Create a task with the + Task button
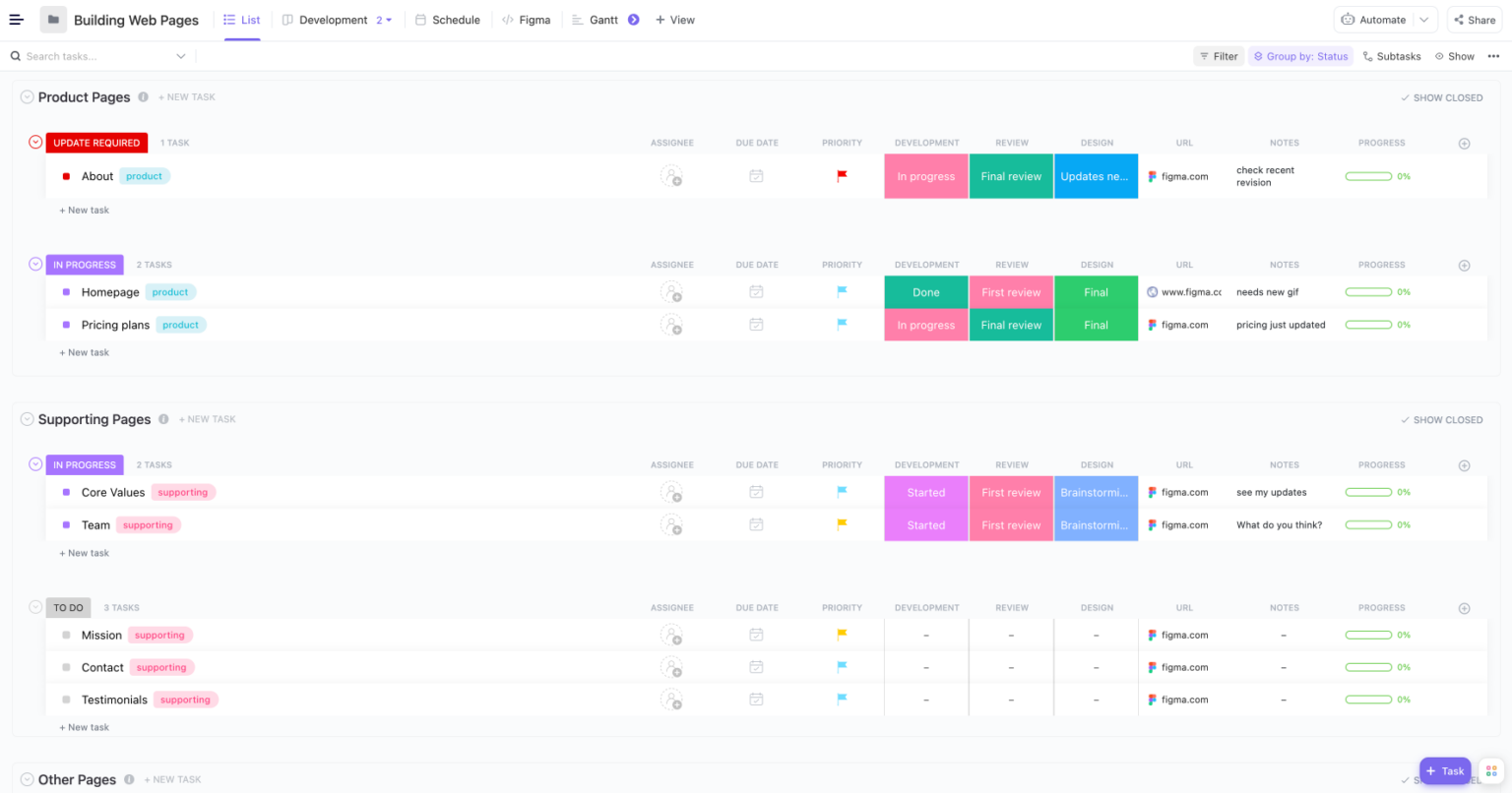The height and width of the screenshot is (793, 1512). [1444, 771]
